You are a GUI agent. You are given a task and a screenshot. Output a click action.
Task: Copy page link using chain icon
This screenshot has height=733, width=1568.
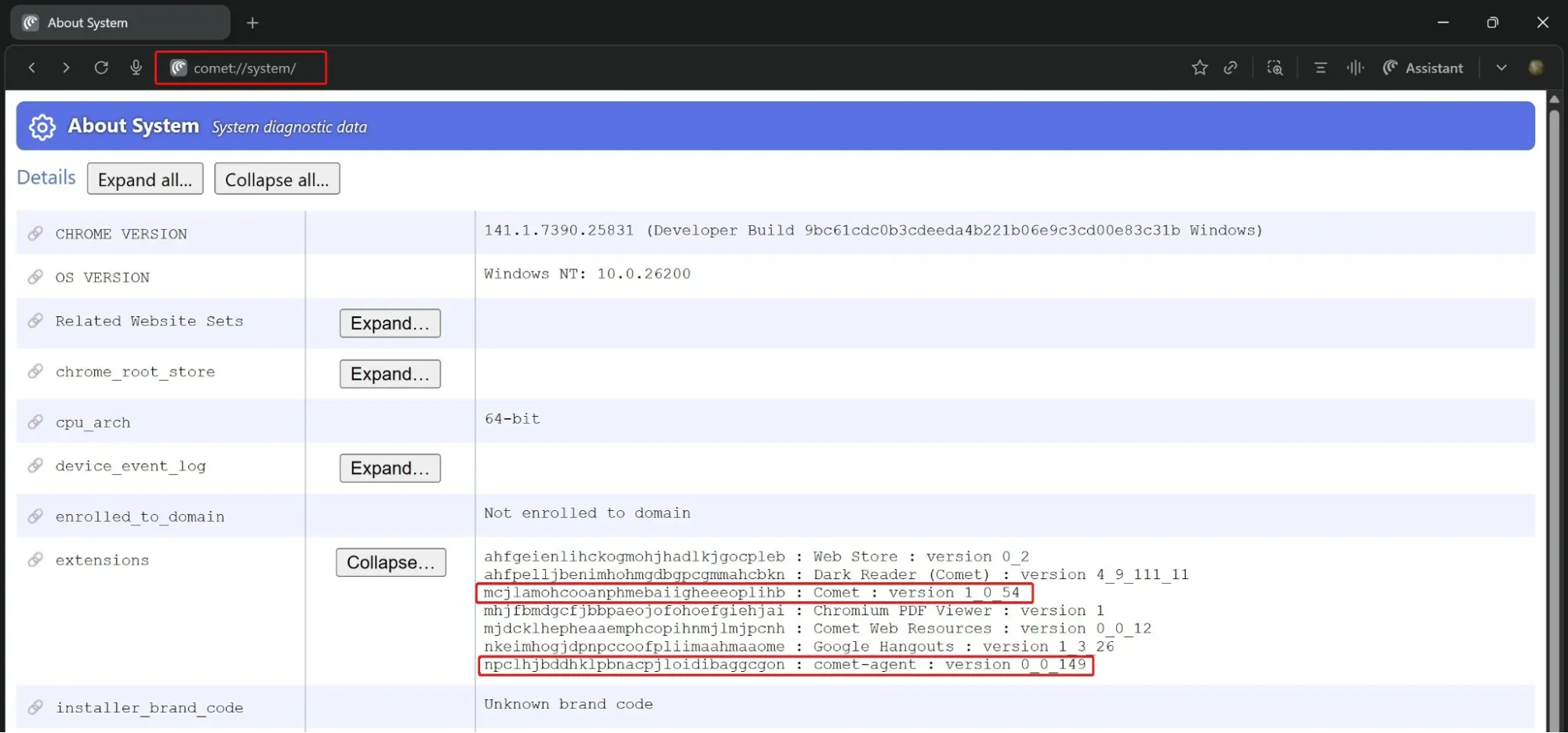pos(1231,68)
